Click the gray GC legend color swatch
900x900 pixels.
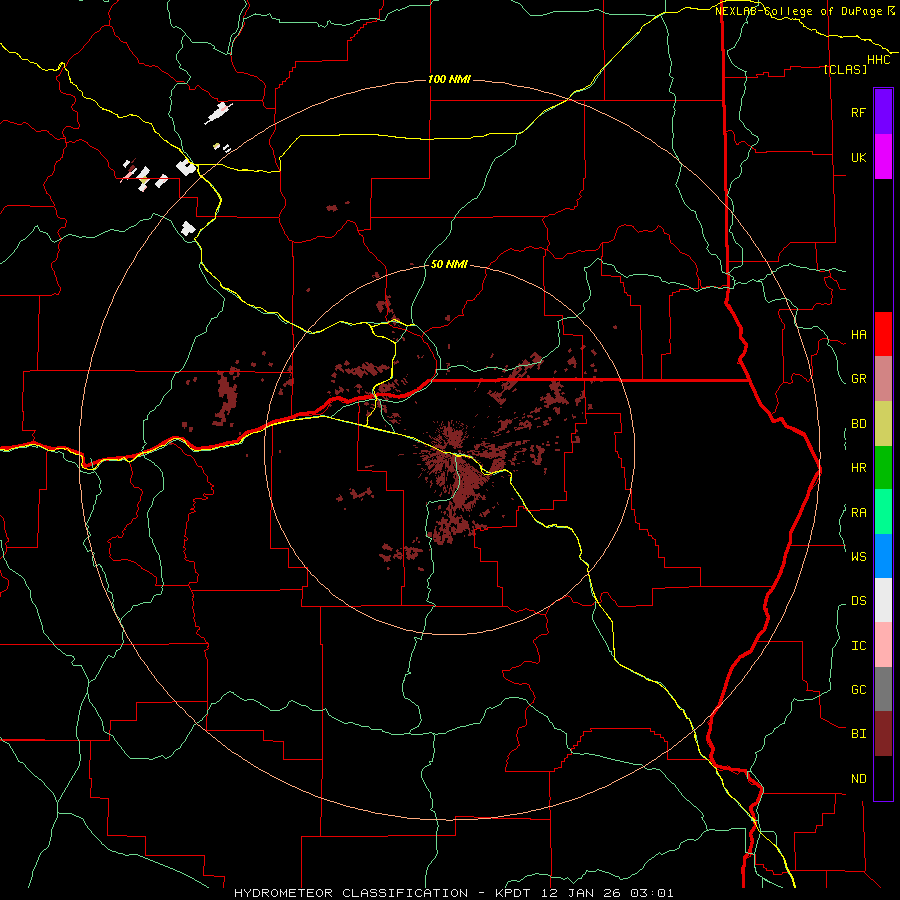click(883, 689)
